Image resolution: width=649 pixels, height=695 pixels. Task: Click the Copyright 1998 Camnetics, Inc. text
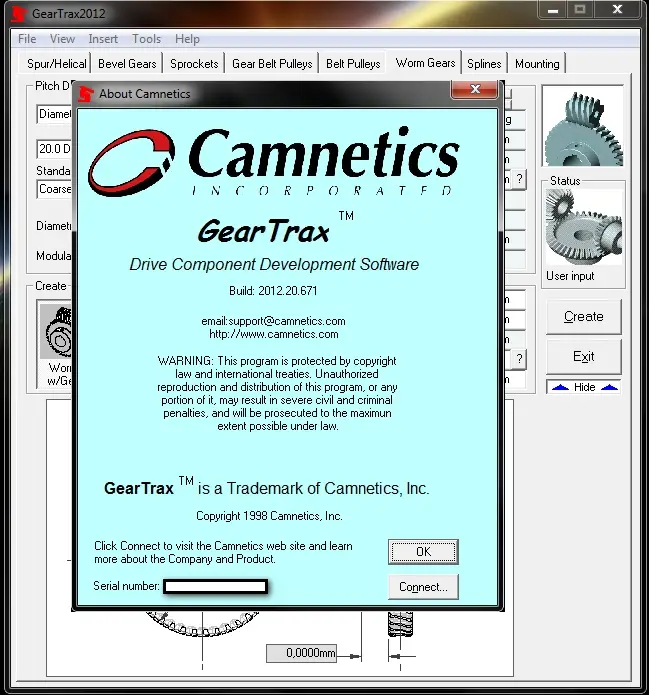(269, 516)
